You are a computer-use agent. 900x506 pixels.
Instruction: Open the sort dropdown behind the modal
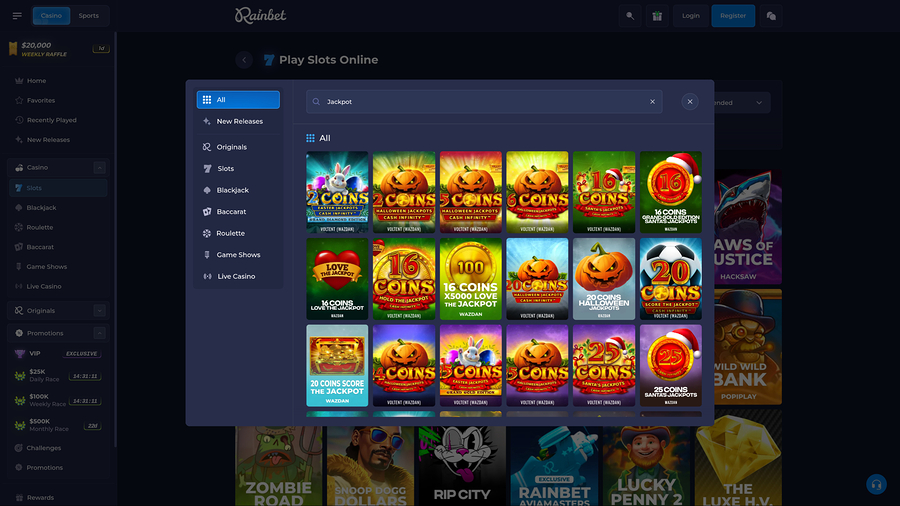(742, 103)
